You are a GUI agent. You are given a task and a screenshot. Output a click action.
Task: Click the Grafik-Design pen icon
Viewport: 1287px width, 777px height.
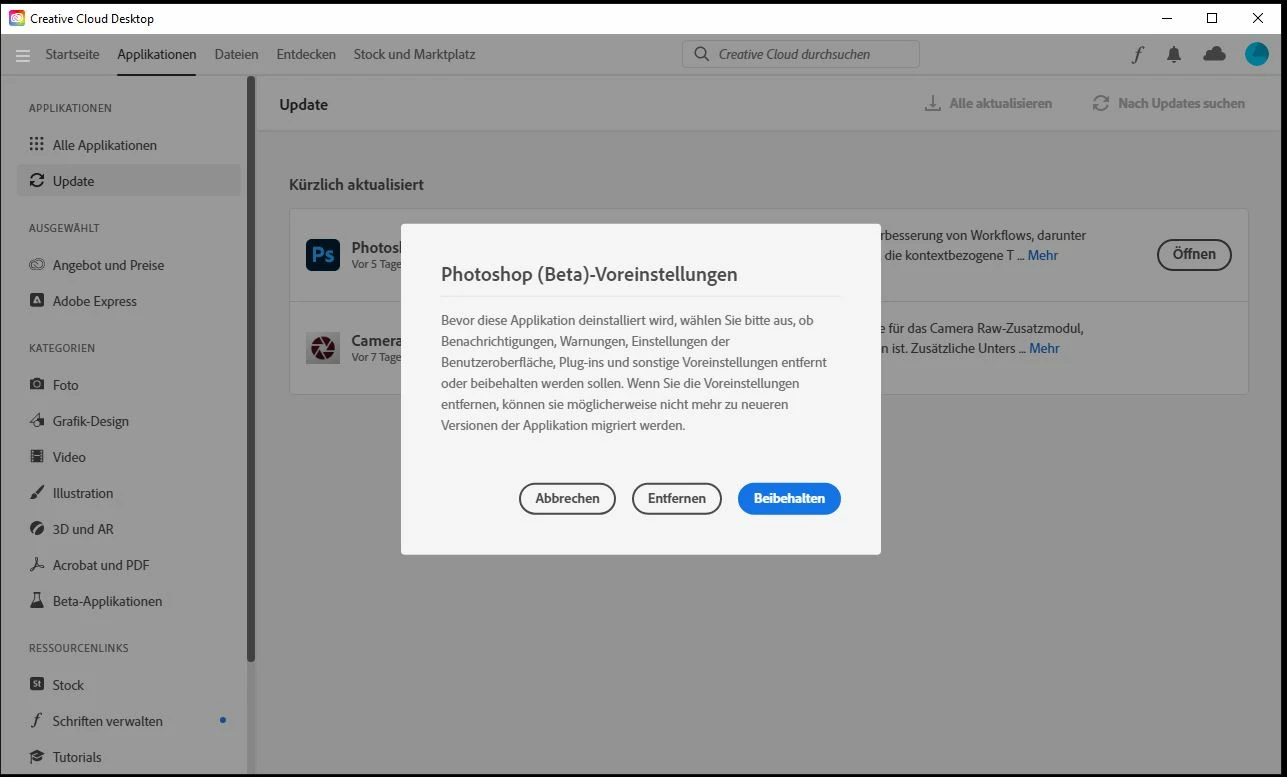[x=37, y=420]
